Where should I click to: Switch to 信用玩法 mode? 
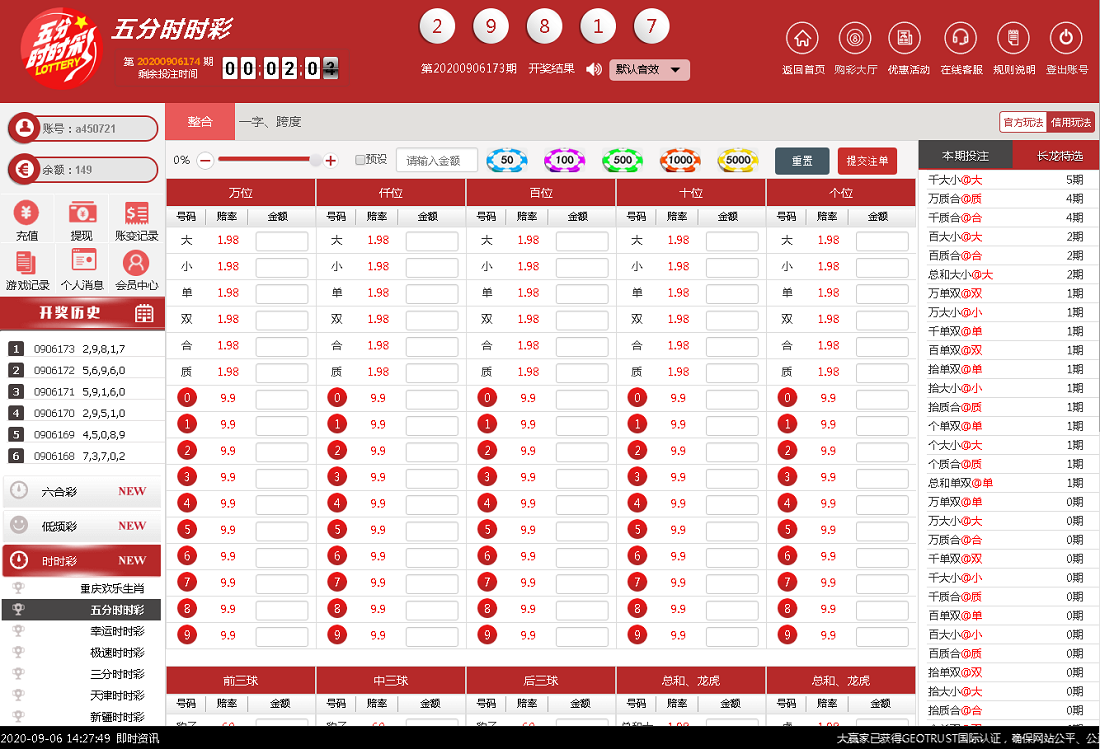tap(1071, 122)
